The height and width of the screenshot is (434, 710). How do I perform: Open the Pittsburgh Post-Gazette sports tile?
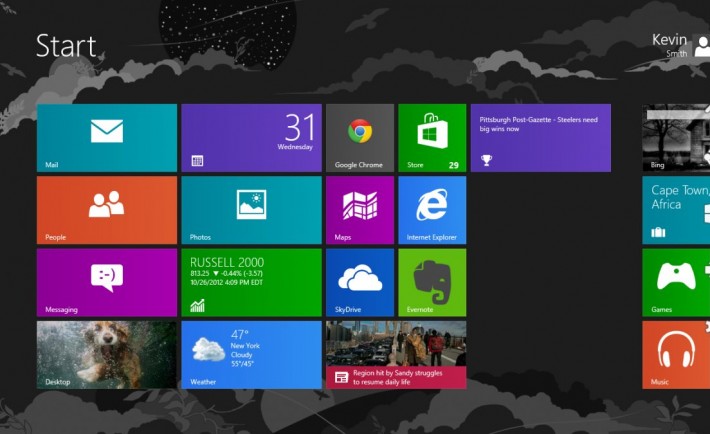541,138
